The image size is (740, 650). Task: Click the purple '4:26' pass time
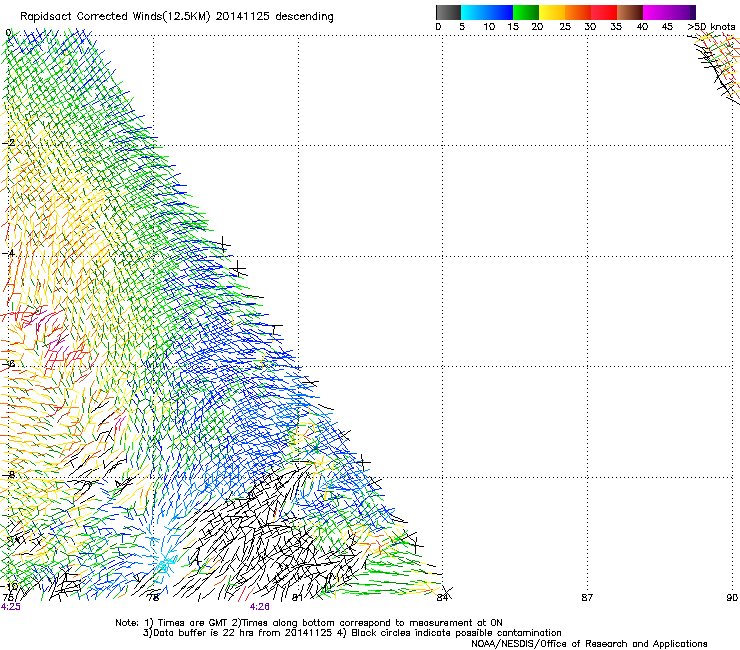tap(260, 607)
